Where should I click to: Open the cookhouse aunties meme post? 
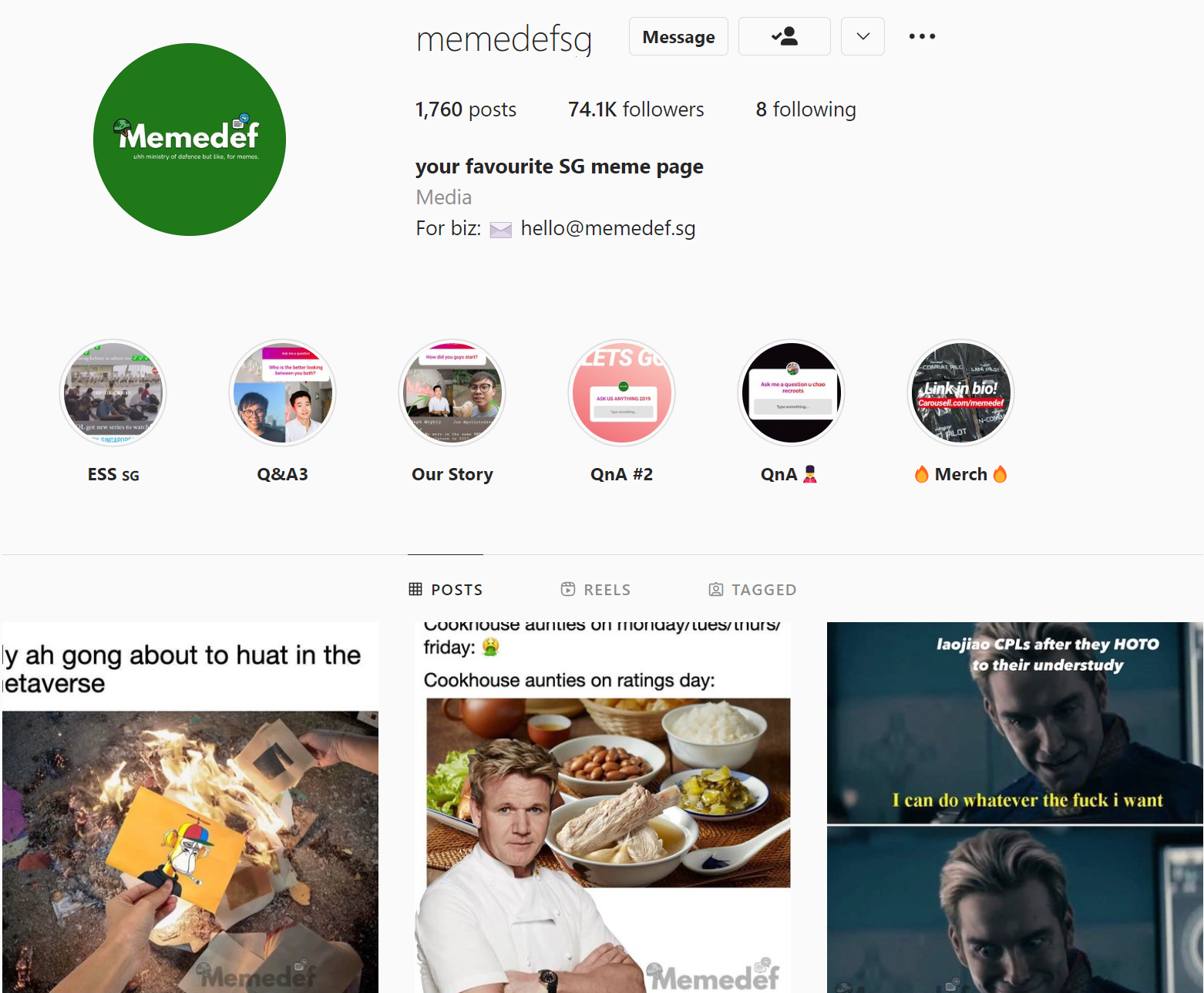pyautogui.click(x=603, y=807)
